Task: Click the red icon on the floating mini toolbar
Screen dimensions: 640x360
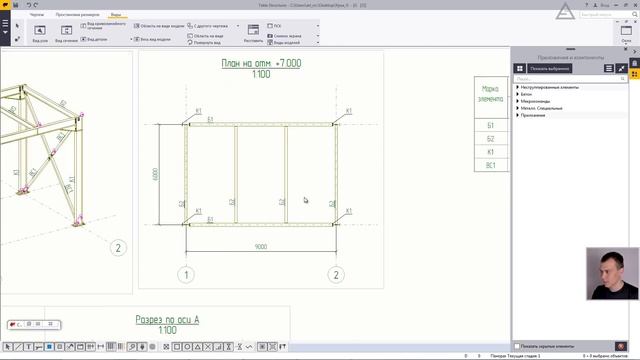Action: [13, 324]
